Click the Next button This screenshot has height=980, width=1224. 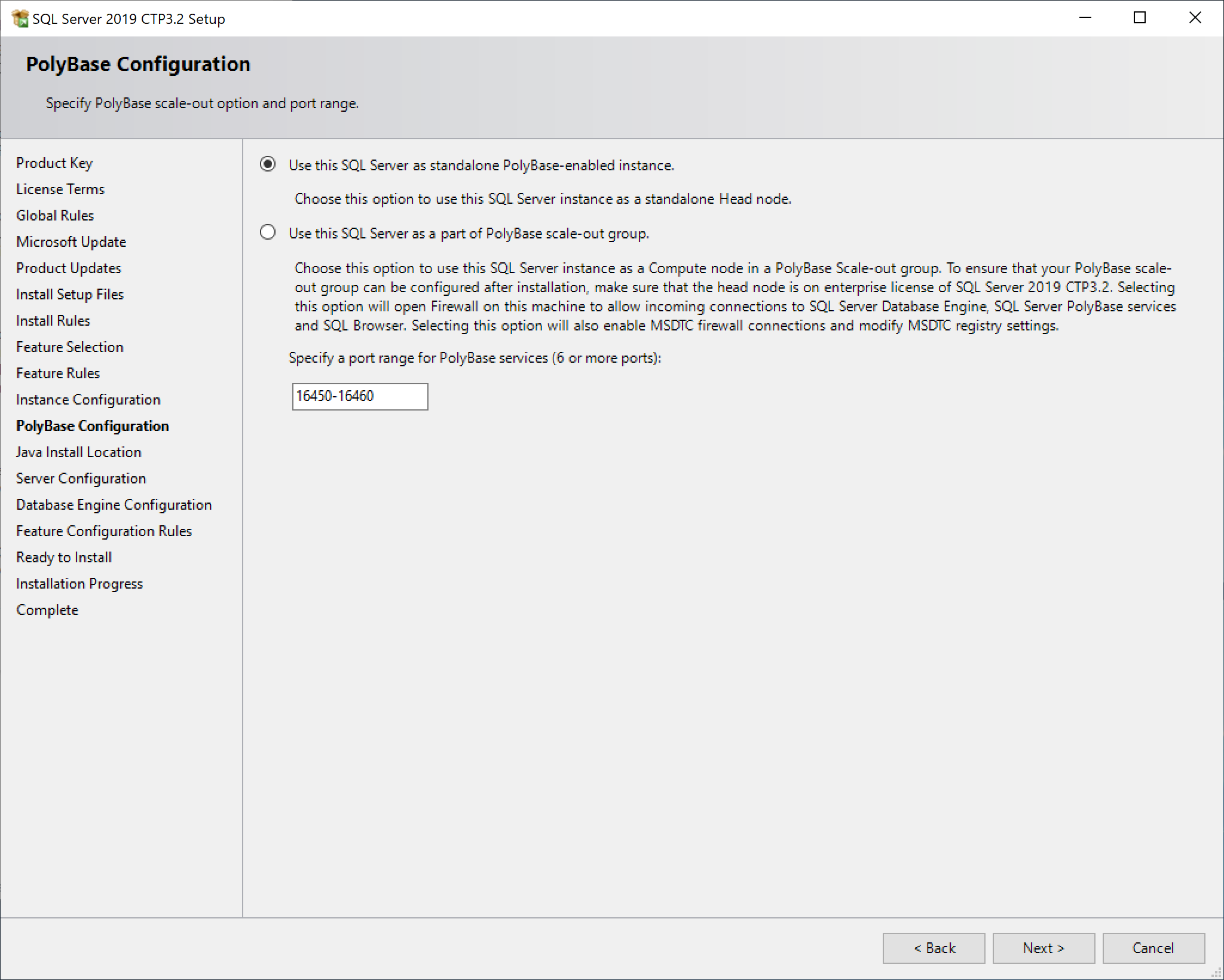[x=1044, y=948]
